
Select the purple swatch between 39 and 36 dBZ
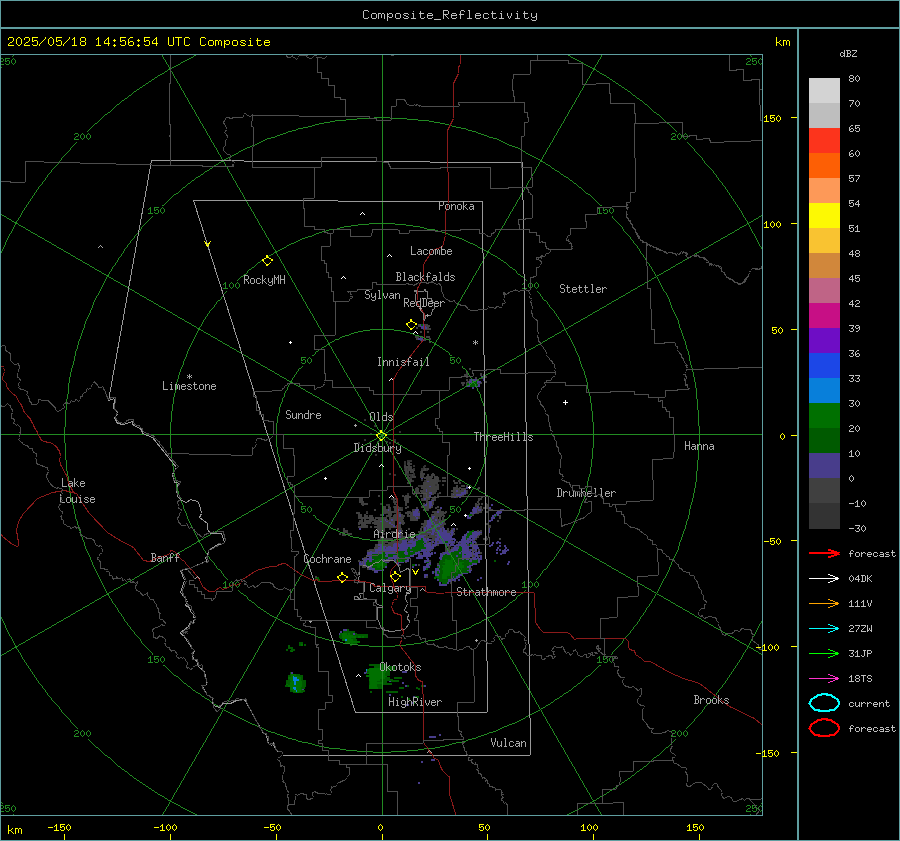click(824, 341)
